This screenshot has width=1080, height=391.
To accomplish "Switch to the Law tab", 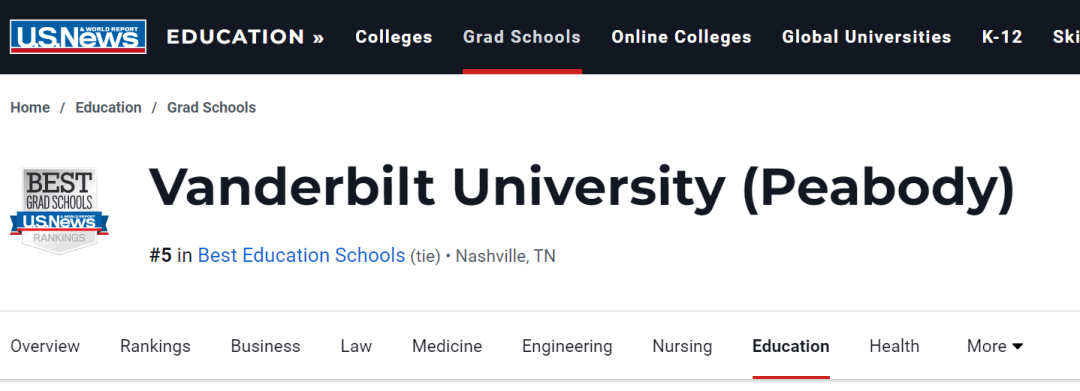I will [356, 346].
